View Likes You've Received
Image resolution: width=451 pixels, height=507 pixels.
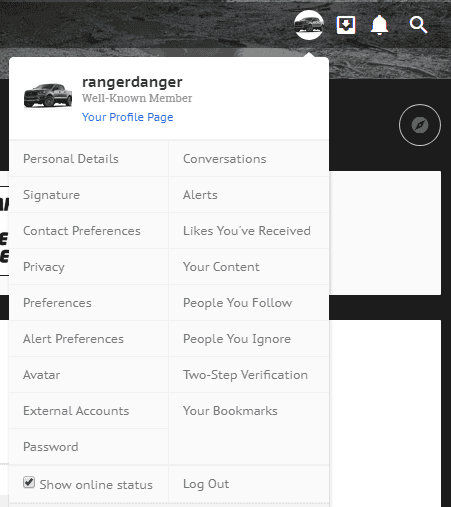tap(249, 231)
